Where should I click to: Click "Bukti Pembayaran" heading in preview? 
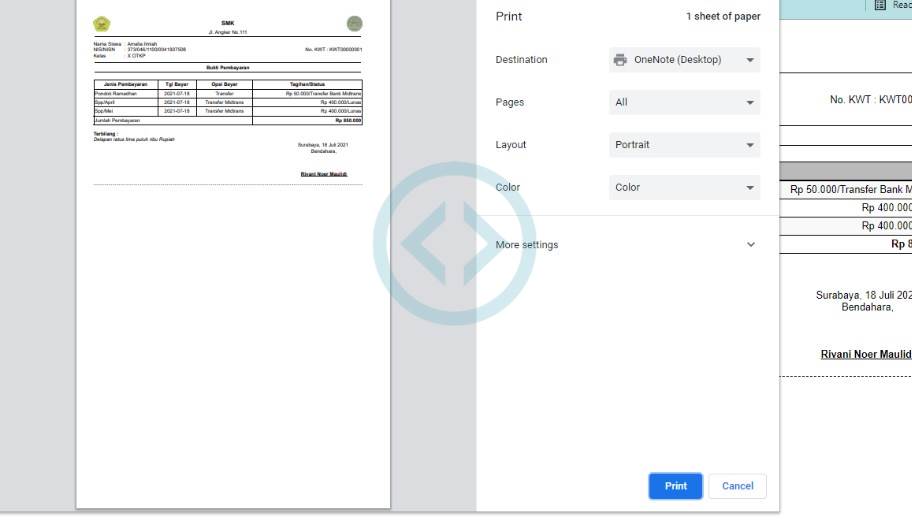coord(228,67)
